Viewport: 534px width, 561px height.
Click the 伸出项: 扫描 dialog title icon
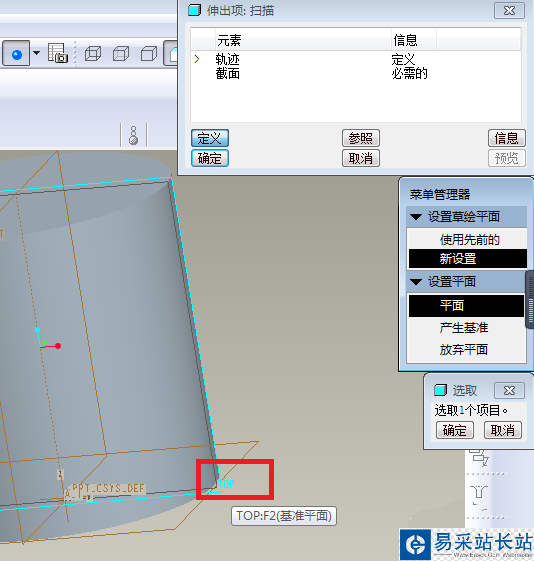(x=195, y=10)
